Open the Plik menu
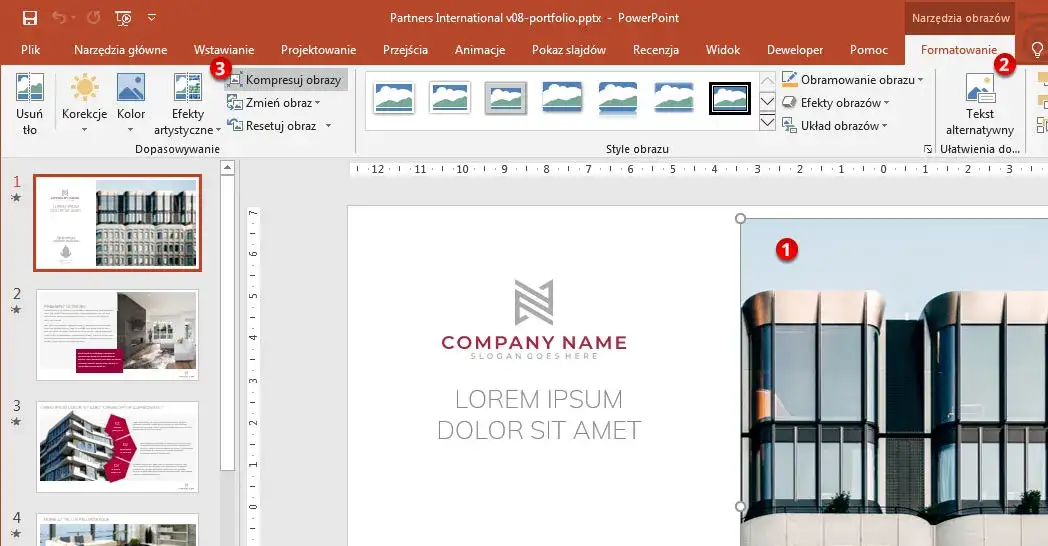 (31, 50)
